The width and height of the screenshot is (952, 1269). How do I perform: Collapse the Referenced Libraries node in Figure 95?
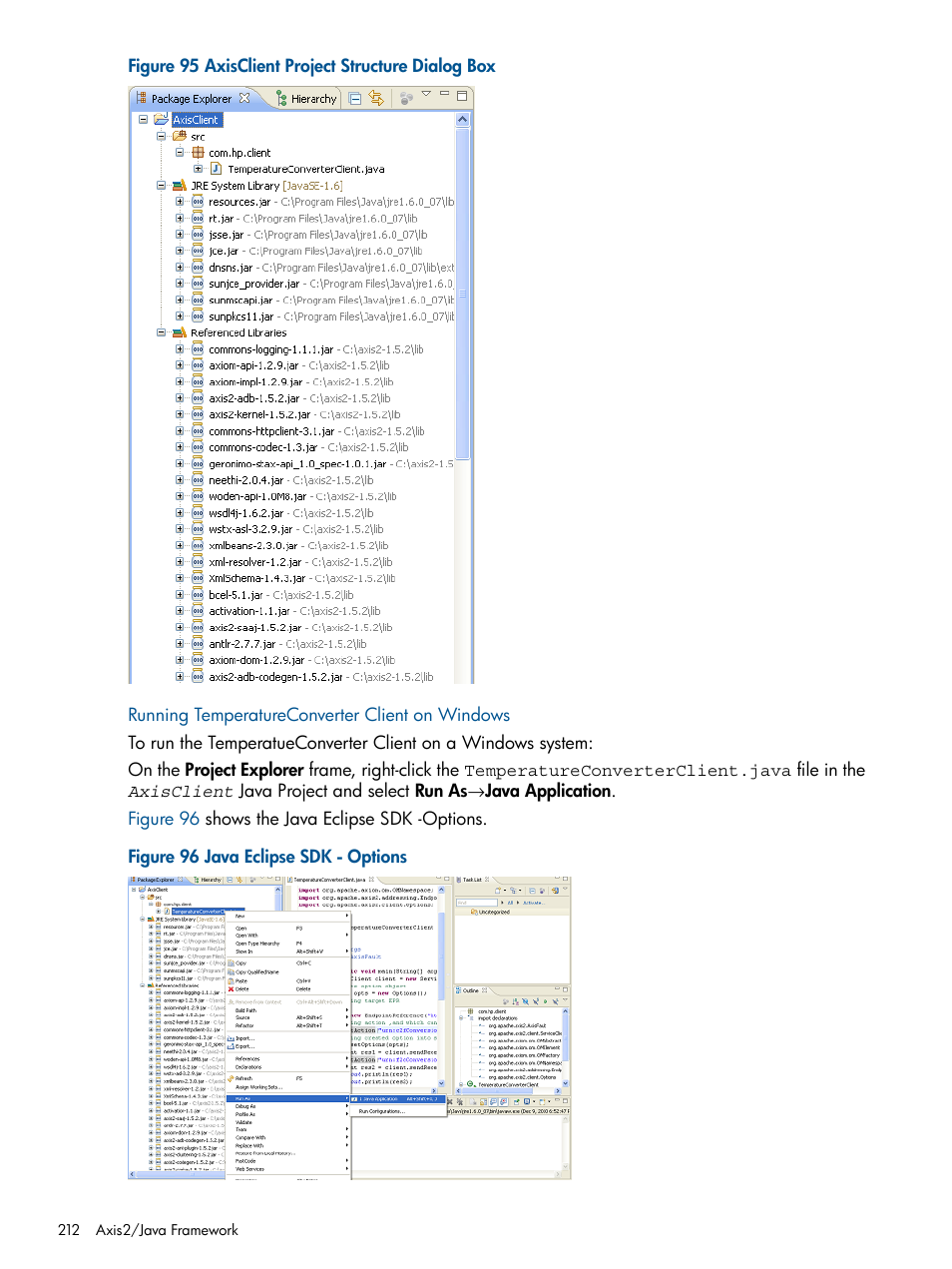[x=162, y=332]
